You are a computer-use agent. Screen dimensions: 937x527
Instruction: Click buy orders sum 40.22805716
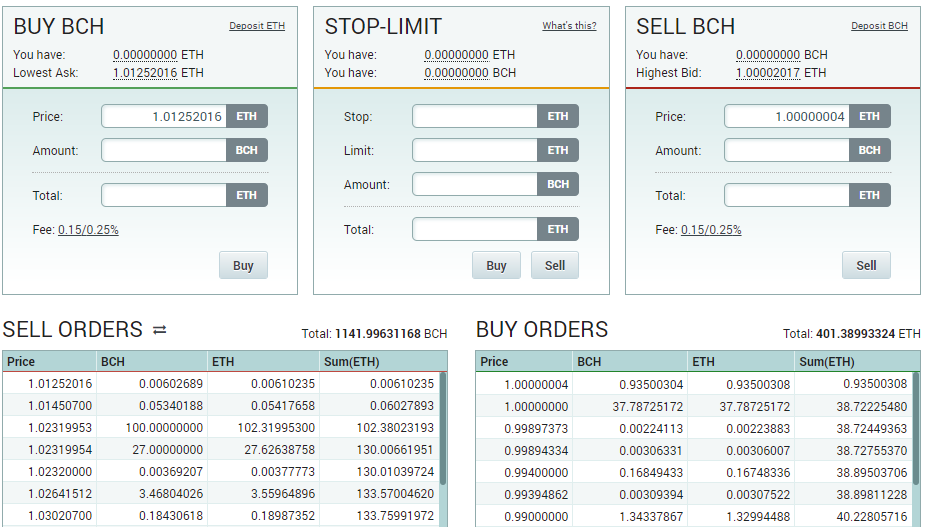pos(872,516)
